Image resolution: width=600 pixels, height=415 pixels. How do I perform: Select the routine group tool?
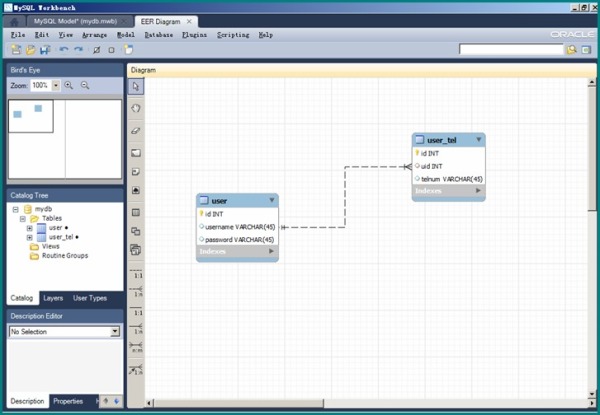[136, 250]
